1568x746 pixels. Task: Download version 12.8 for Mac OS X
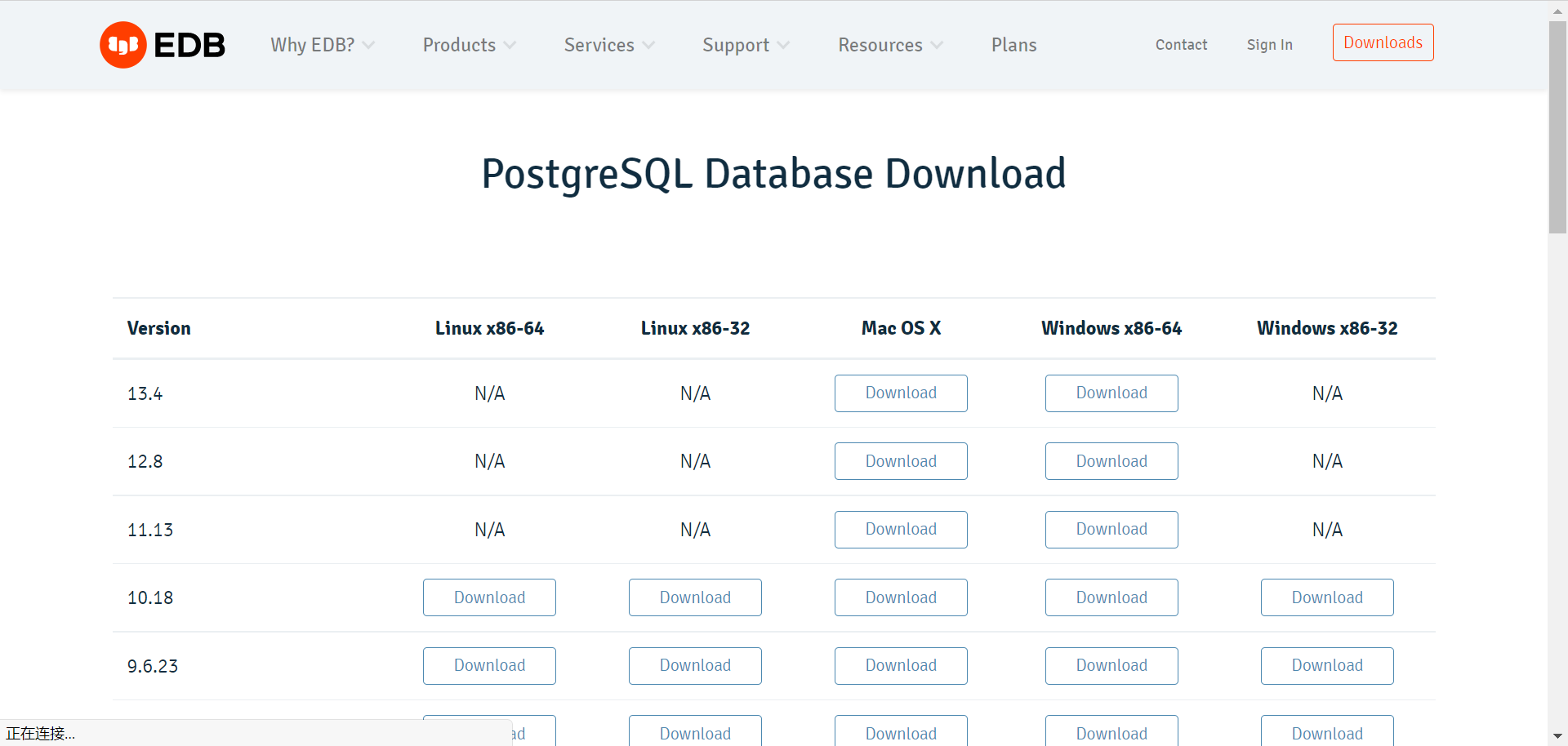901,461
